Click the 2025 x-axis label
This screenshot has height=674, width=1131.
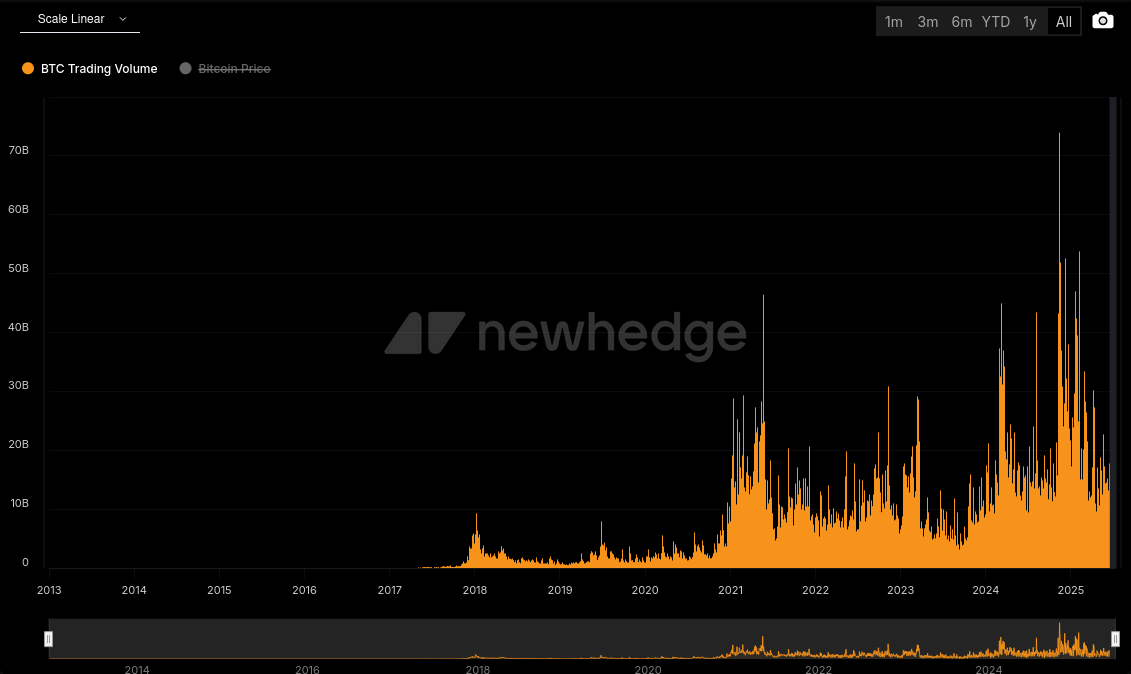pos(1071,590)
